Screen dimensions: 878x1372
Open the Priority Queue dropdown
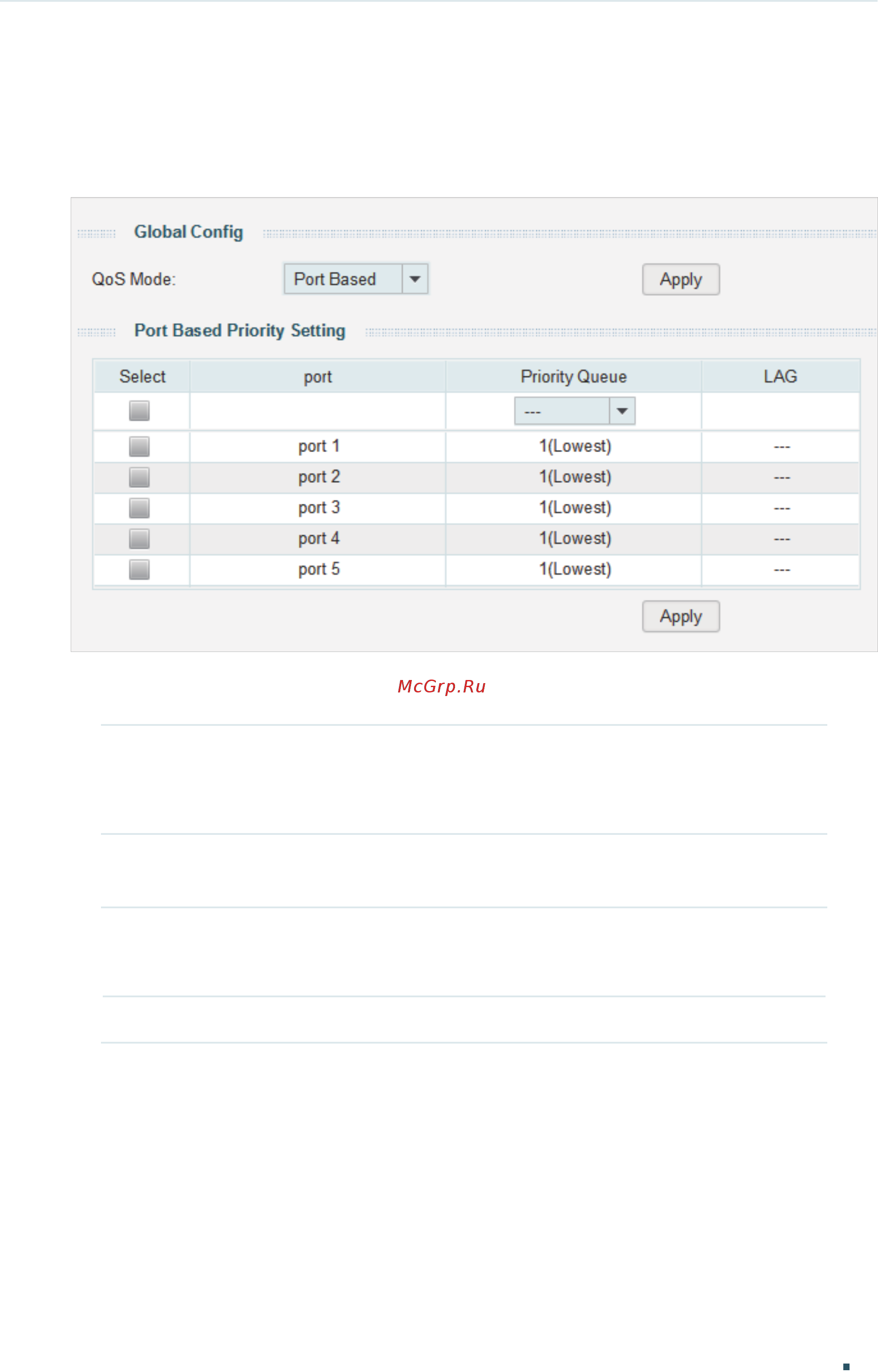coord(575,411)
